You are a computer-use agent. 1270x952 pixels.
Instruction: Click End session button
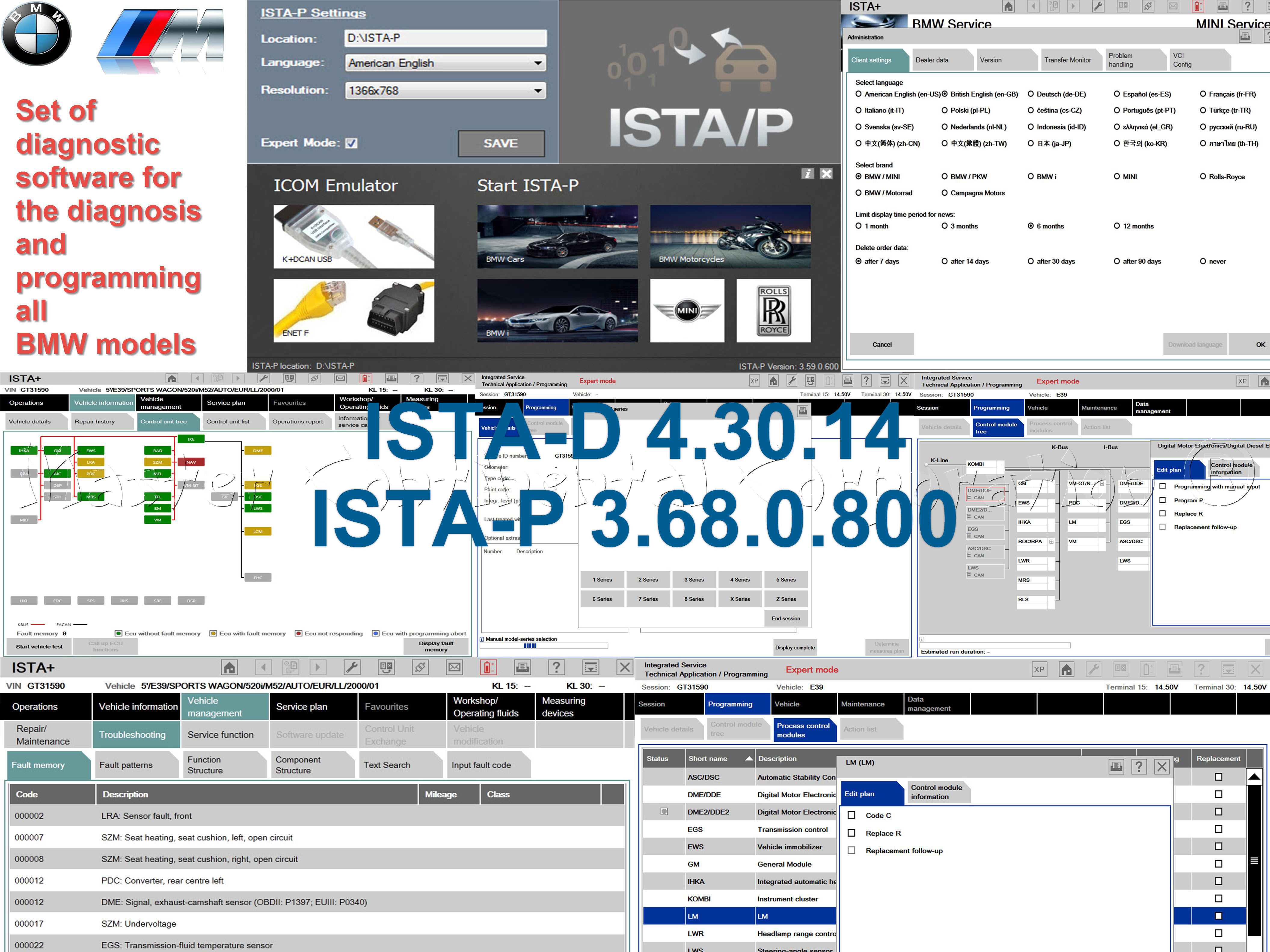click(786, 618)
